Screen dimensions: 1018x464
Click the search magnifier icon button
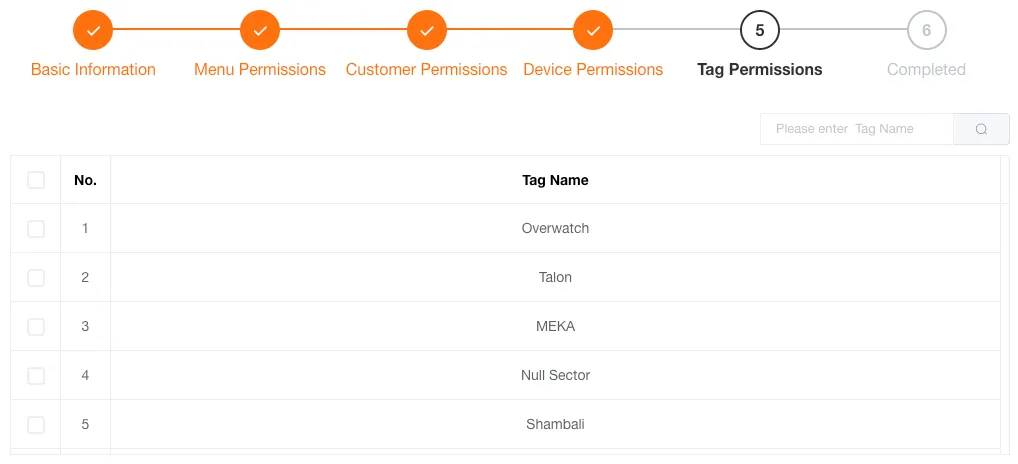click(x=981, y=129)
